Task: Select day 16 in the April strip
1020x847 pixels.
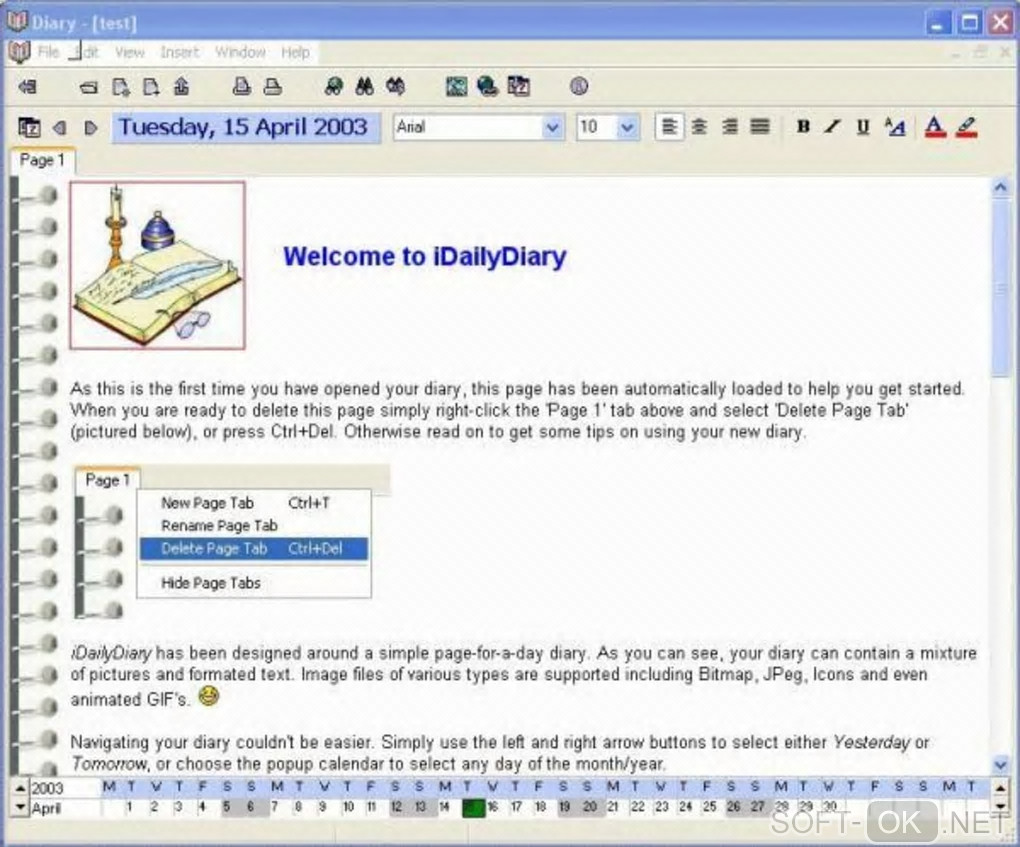Action: pos(492,807)
